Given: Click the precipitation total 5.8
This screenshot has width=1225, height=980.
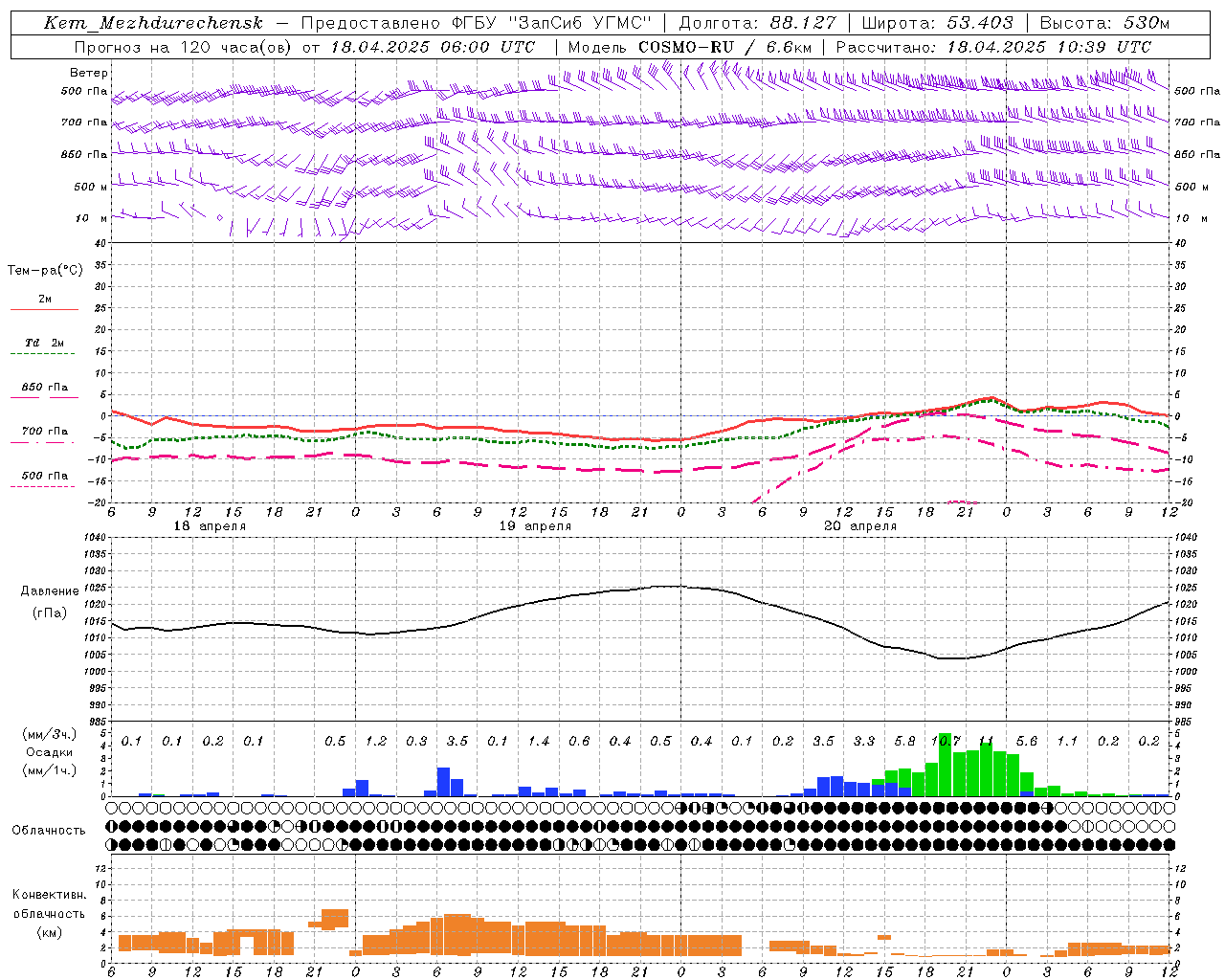Looking at the screenshot, I should (x=904, y=742).
